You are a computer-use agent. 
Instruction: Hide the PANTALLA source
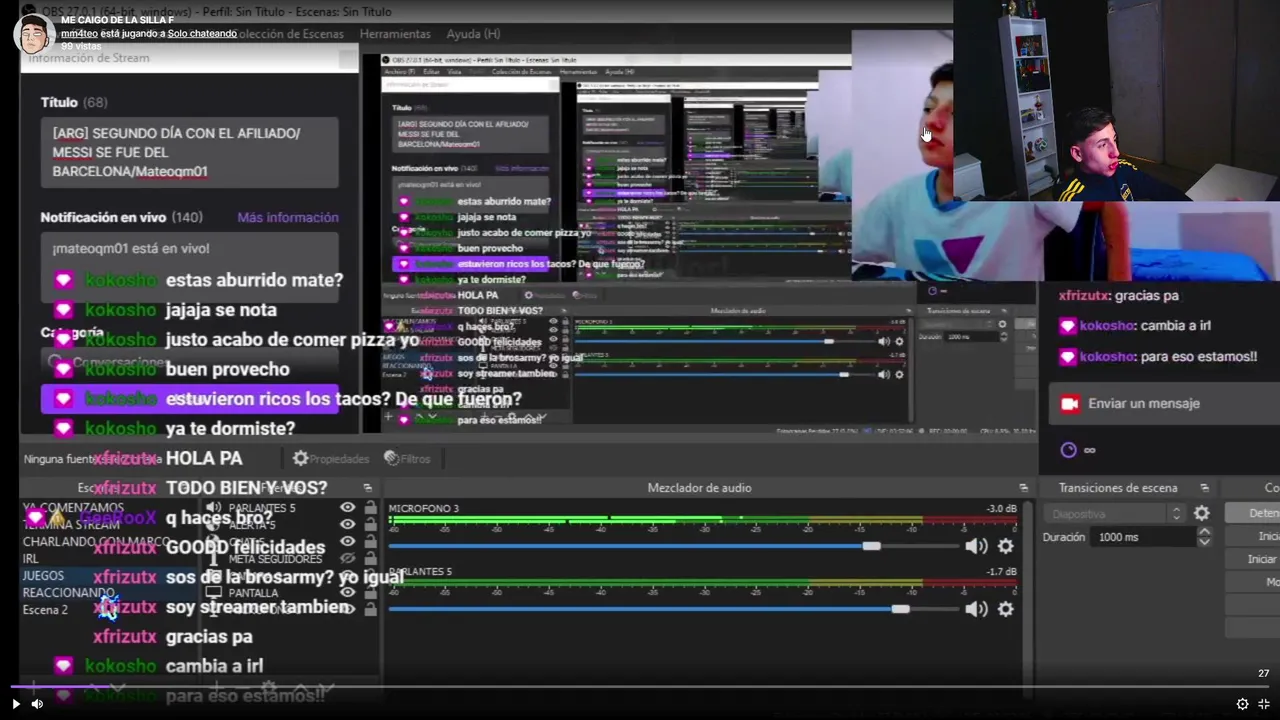tap(347, 592)
